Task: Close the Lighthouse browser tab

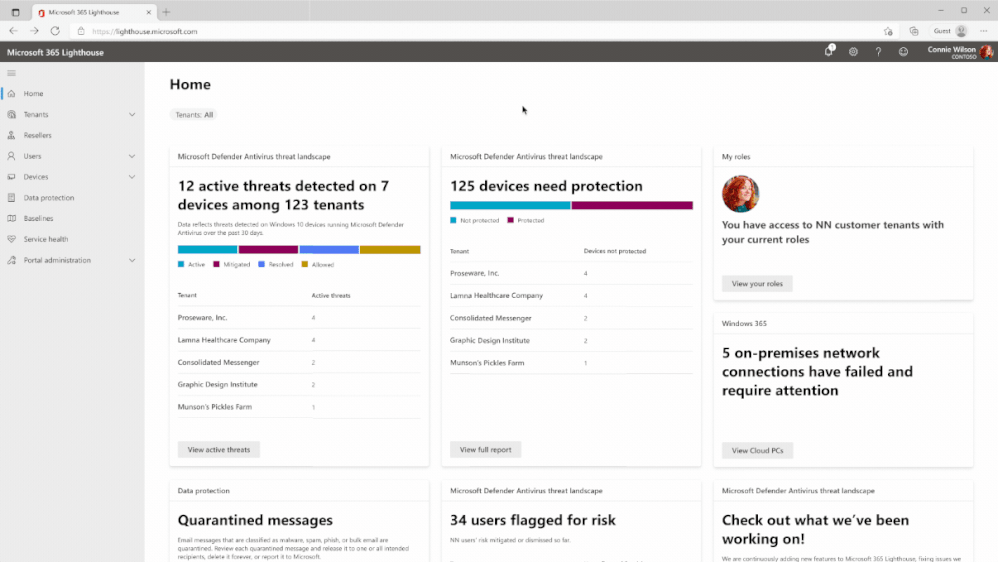Action: pyautogui.click(x=148, y=12)
